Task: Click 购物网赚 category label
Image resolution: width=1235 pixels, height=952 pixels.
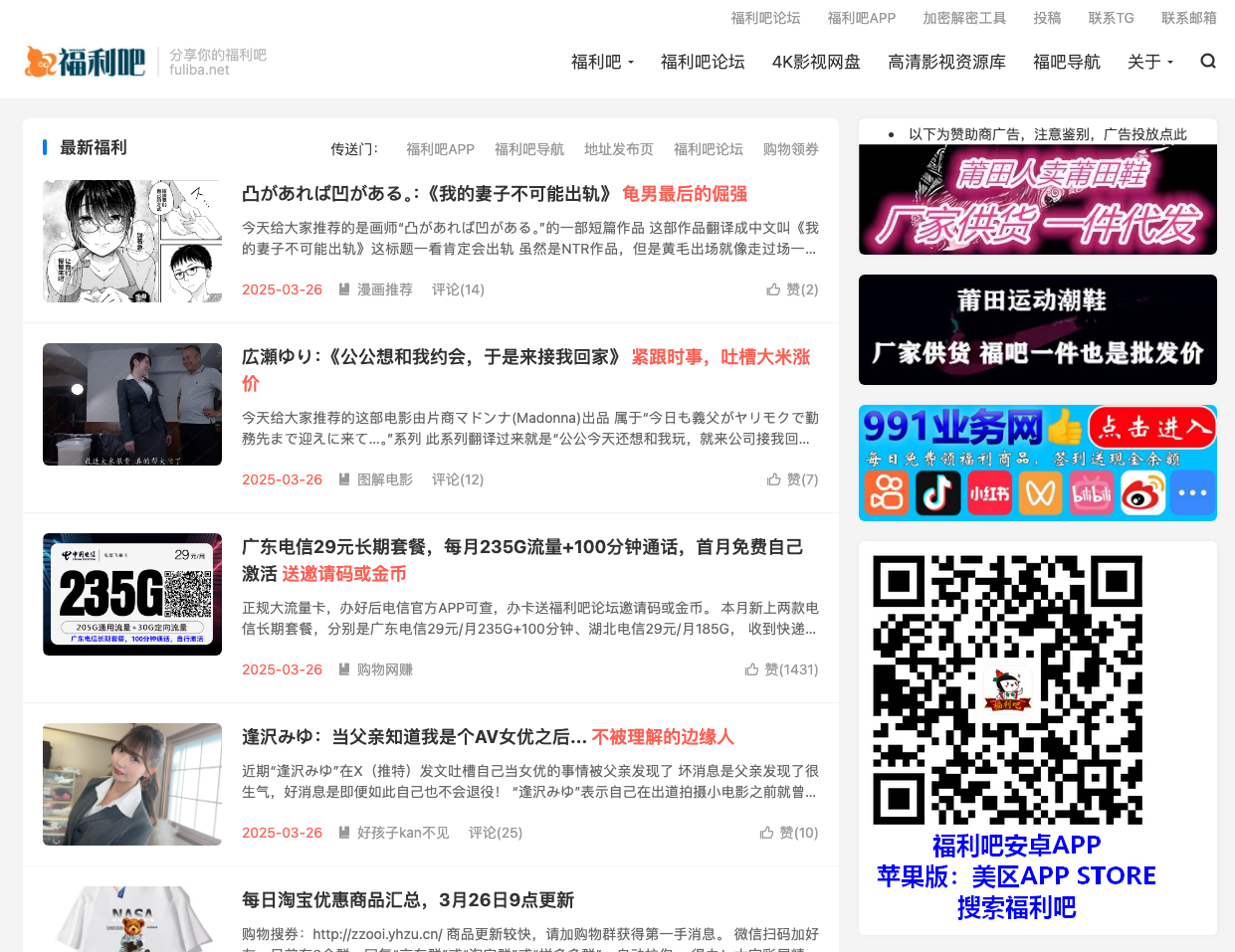Action: [385, 669]
